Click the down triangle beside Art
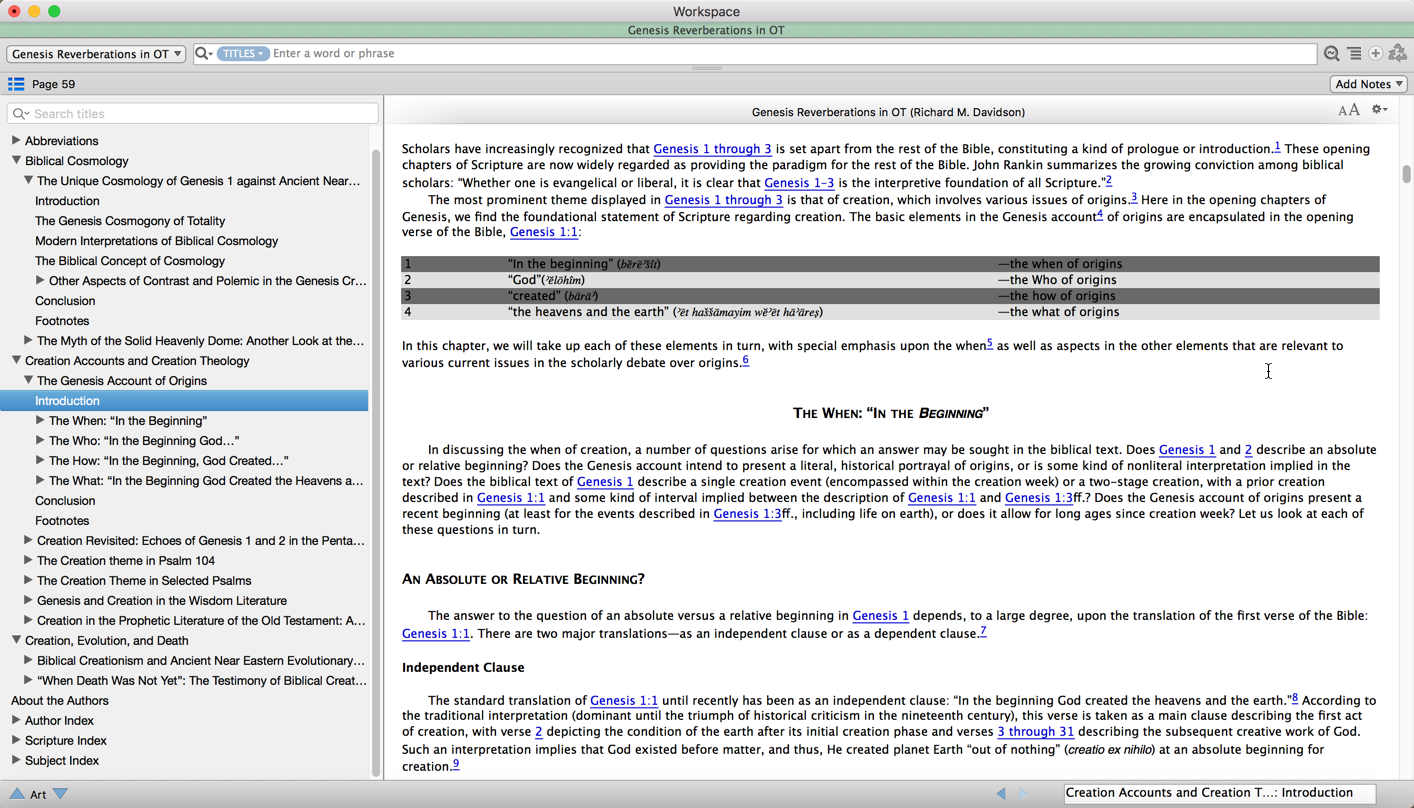Screen dimensions: 1414x808 (x=61, y=794)
